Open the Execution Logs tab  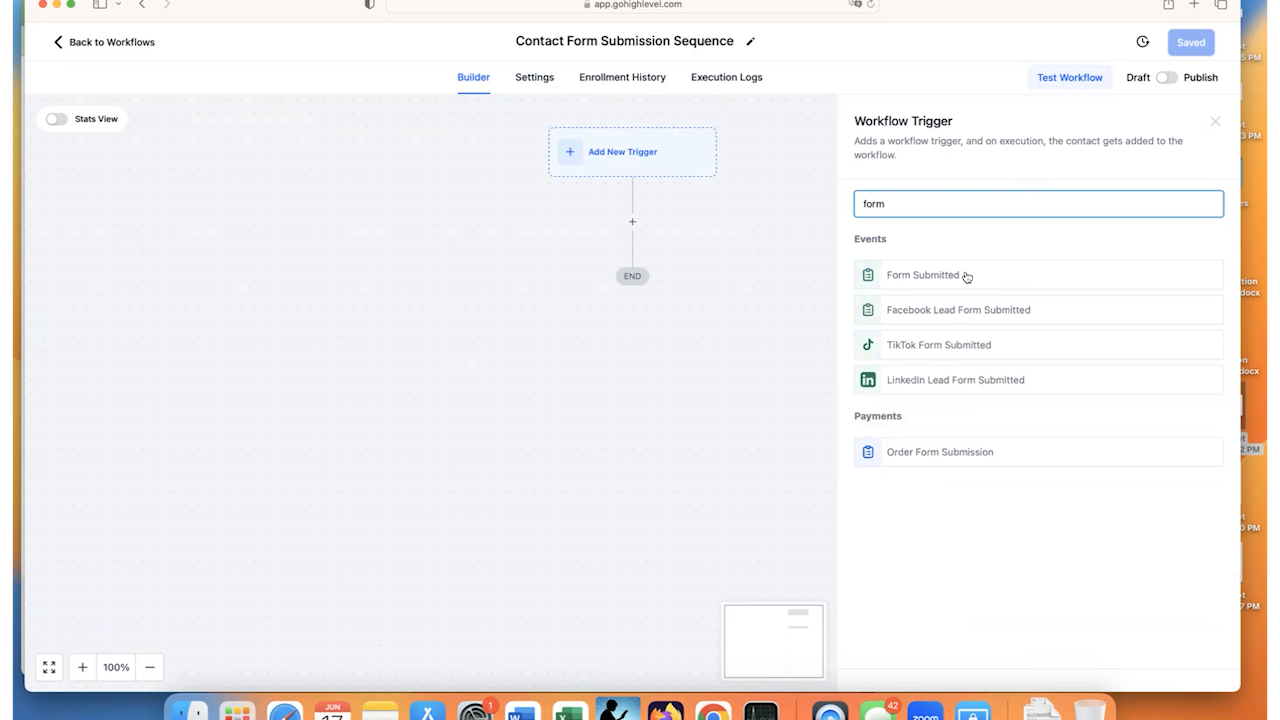pos(726,77)
